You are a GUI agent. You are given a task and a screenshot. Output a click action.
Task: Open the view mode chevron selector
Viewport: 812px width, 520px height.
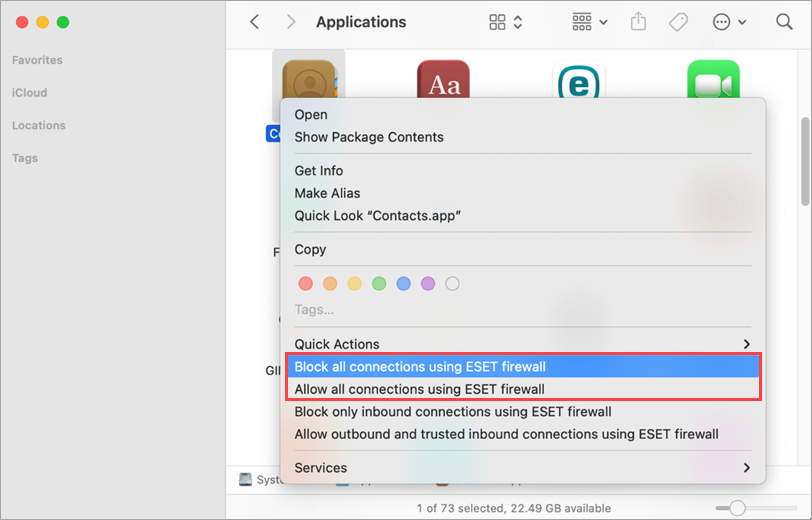click(x=518, y=22)
